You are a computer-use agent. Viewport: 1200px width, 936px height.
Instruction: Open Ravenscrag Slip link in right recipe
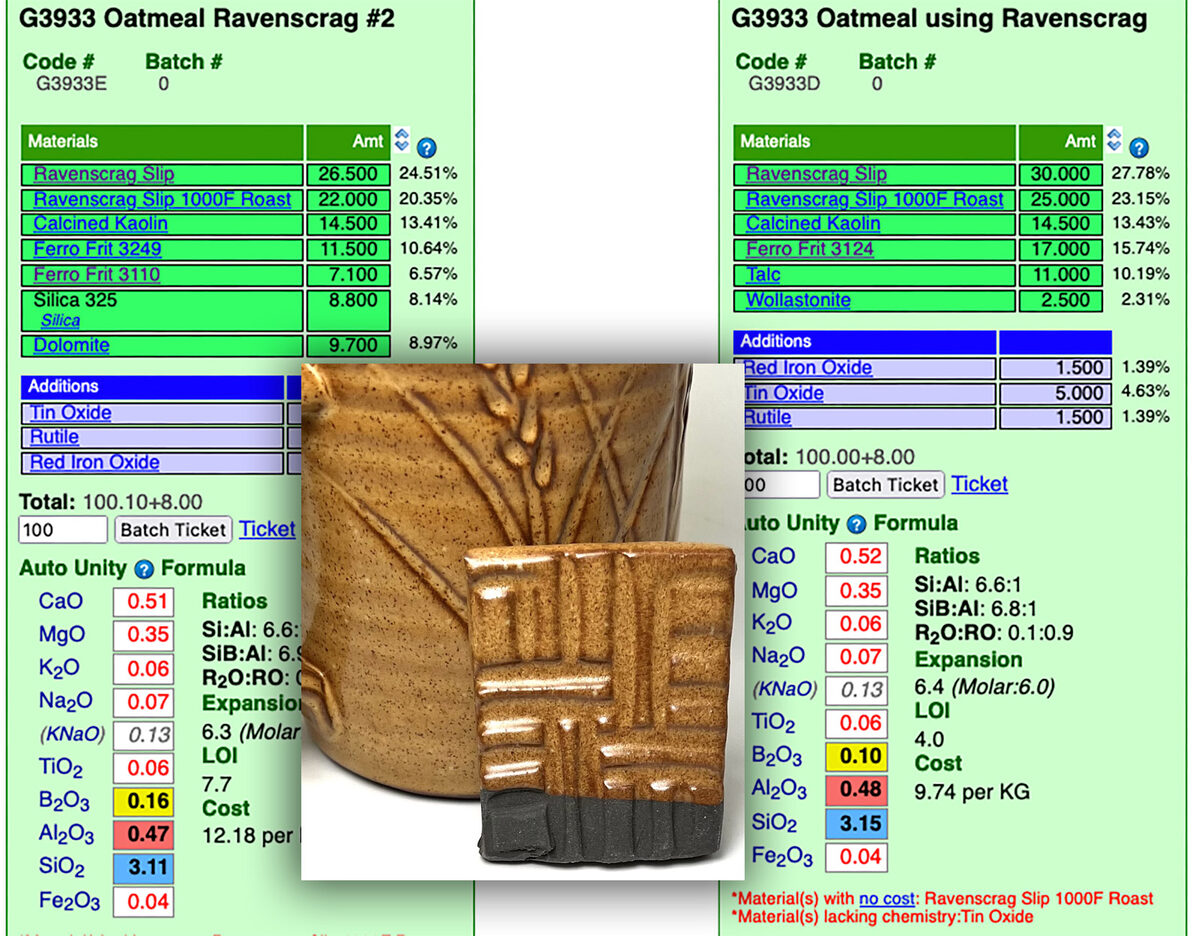[x=817, y=174]
